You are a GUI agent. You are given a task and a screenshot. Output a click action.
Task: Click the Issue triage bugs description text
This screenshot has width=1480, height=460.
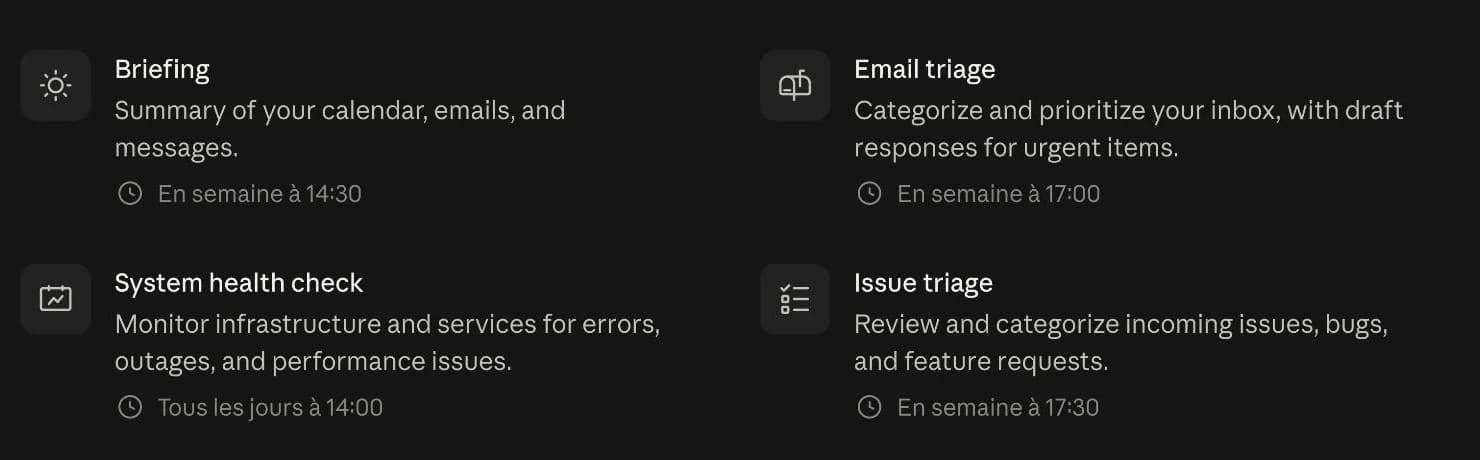1121,342
